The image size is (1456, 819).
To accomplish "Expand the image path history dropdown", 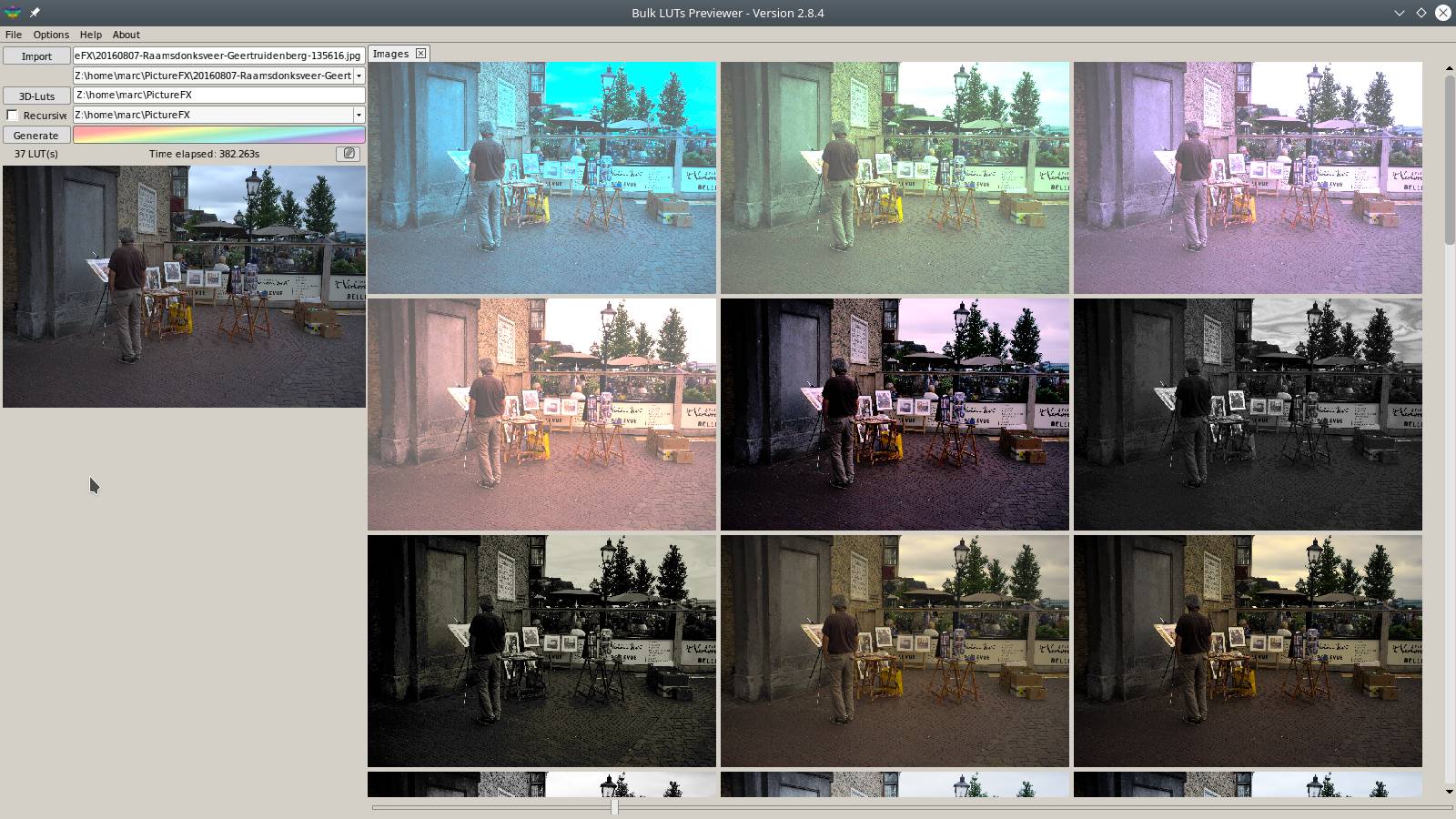I will coord(359,76).
